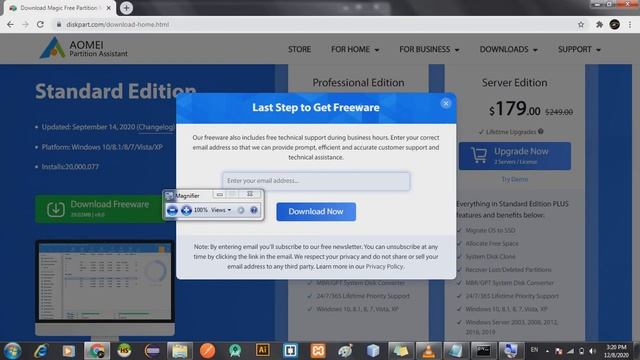The image size is (640, 360).
Task: Open the Changelog link
Action: pyautogui.click(x=156, y=127)
